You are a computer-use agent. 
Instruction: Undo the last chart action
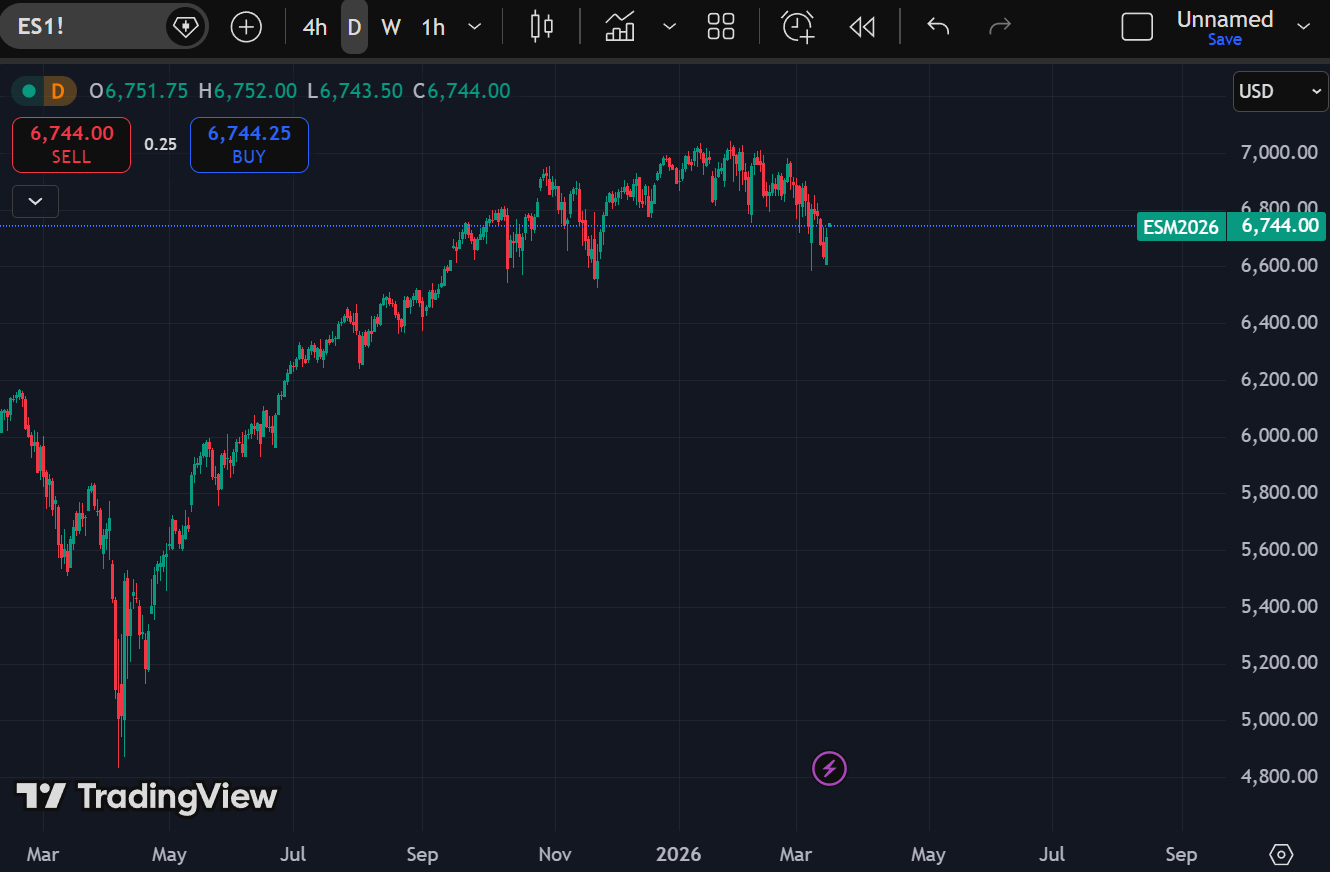click(x=938, y=27)
